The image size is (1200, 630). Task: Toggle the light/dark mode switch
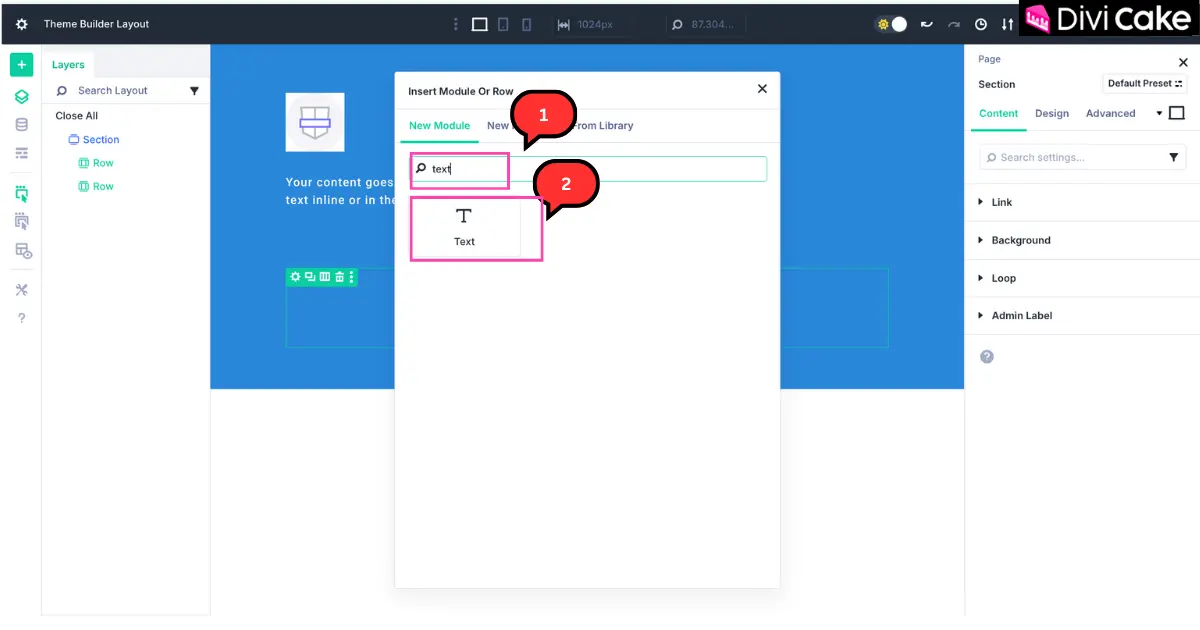click(x=891, y=24)
